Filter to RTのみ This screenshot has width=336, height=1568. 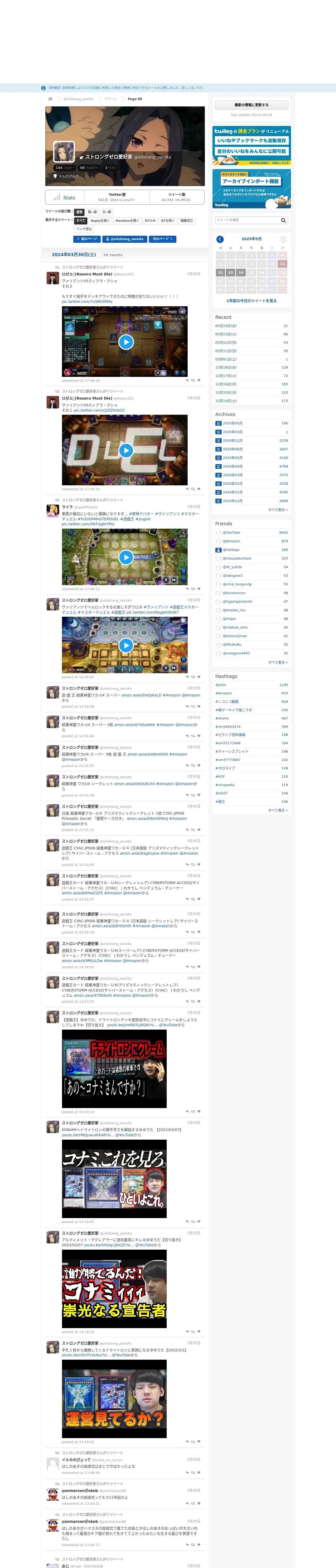pyautogui.click(x=150, y=220)
